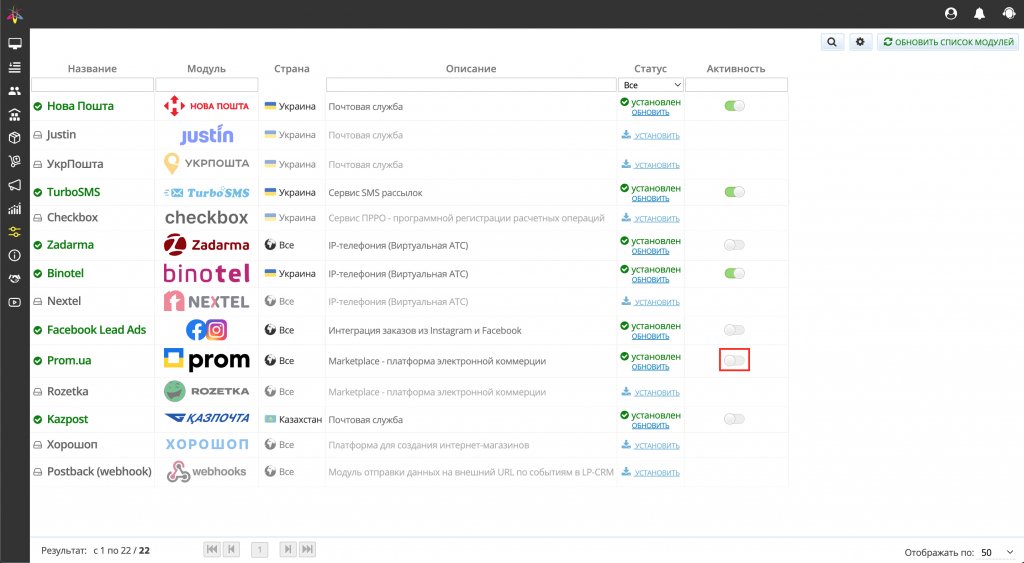Viewport: 1024px width, 563px height.
Task: Go to the first page arrow
Action: 212,549
